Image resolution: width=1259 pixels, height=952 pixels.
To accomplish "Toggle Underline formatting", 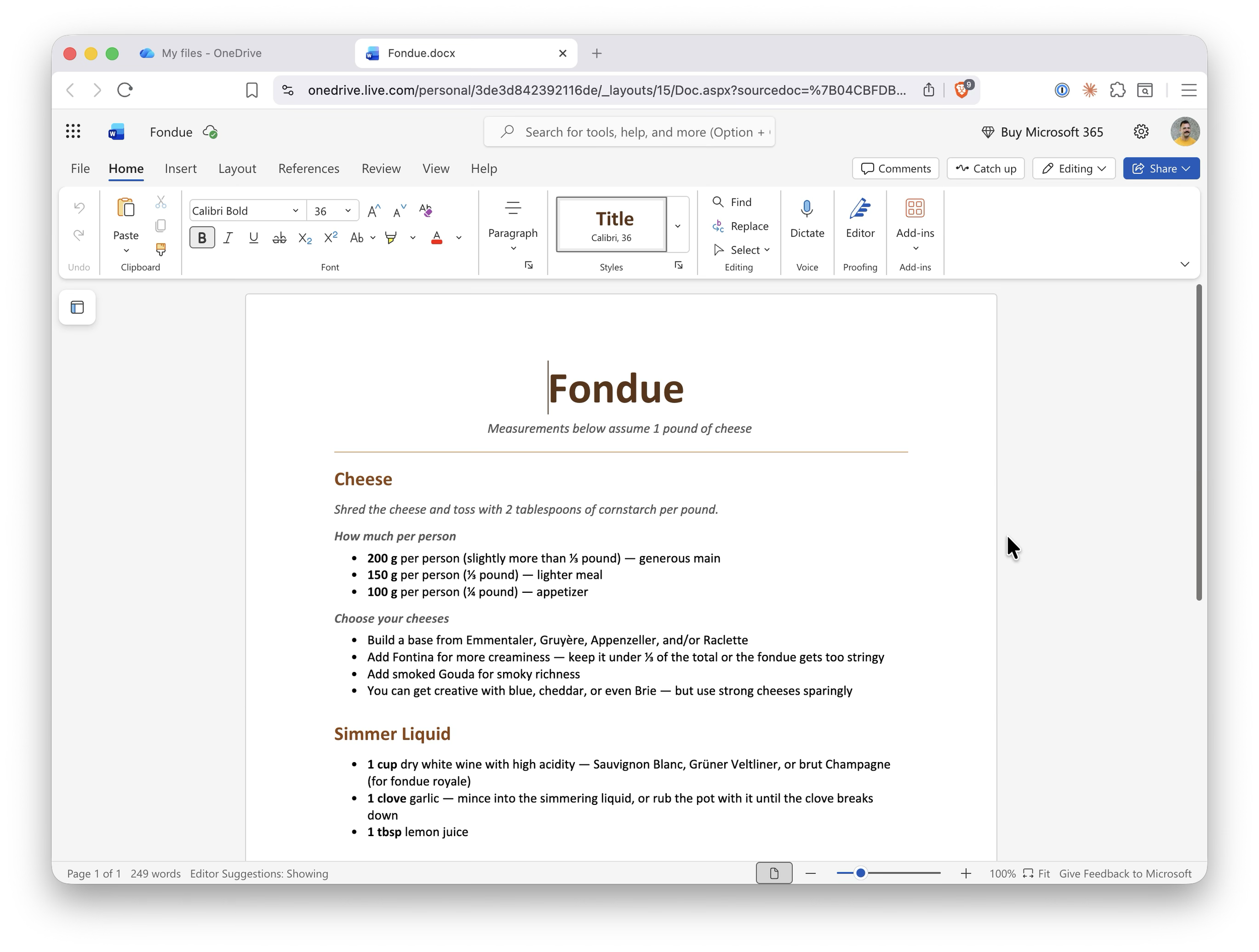I will coord(254,238).
